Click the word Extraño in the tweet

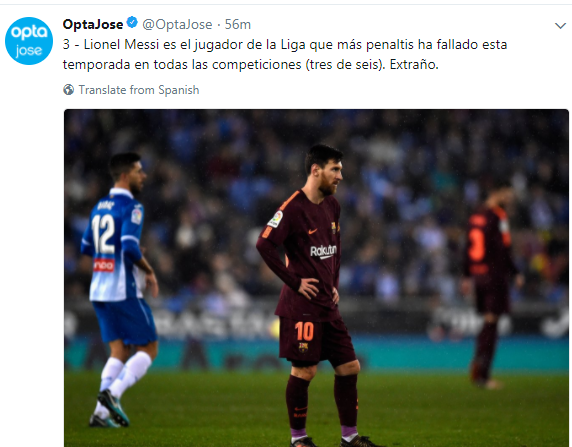coord(414,65)
